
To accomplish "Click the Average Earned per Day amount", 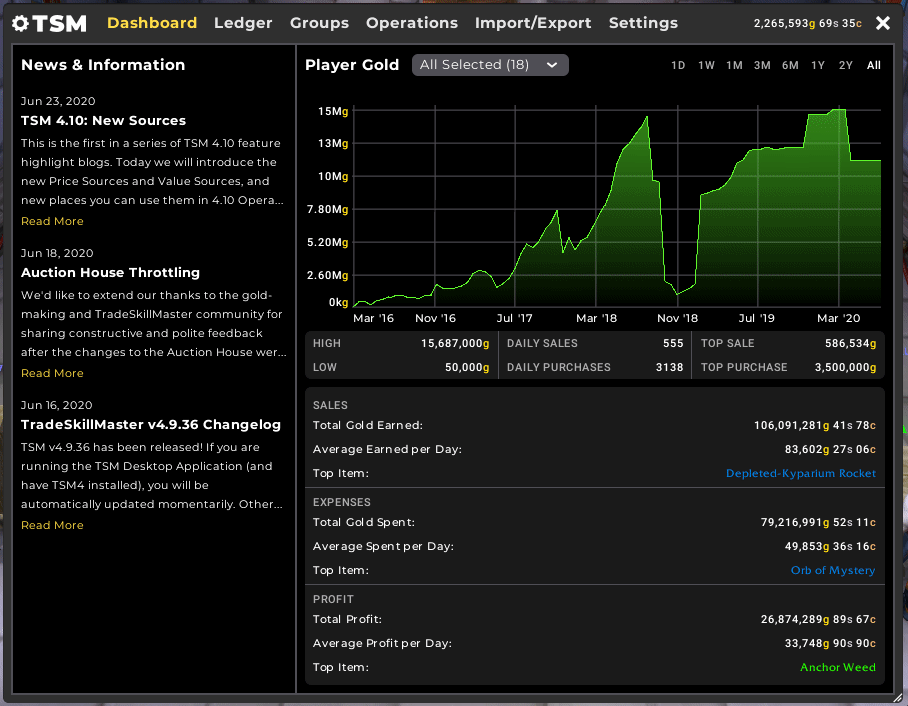I will [x=830, y=449].
